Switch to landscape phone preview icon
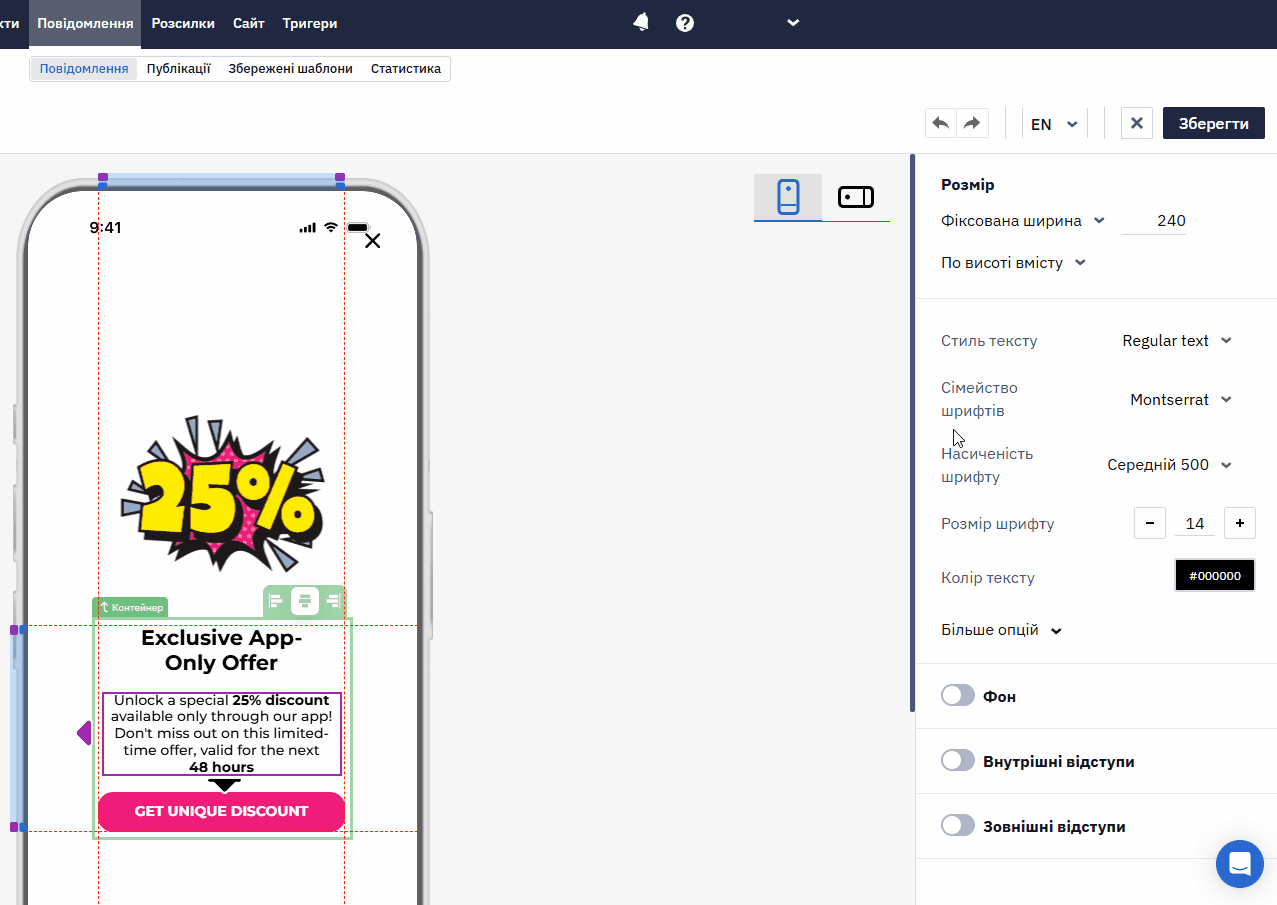Screen dimensions: 1277x905 click(856, 196)
